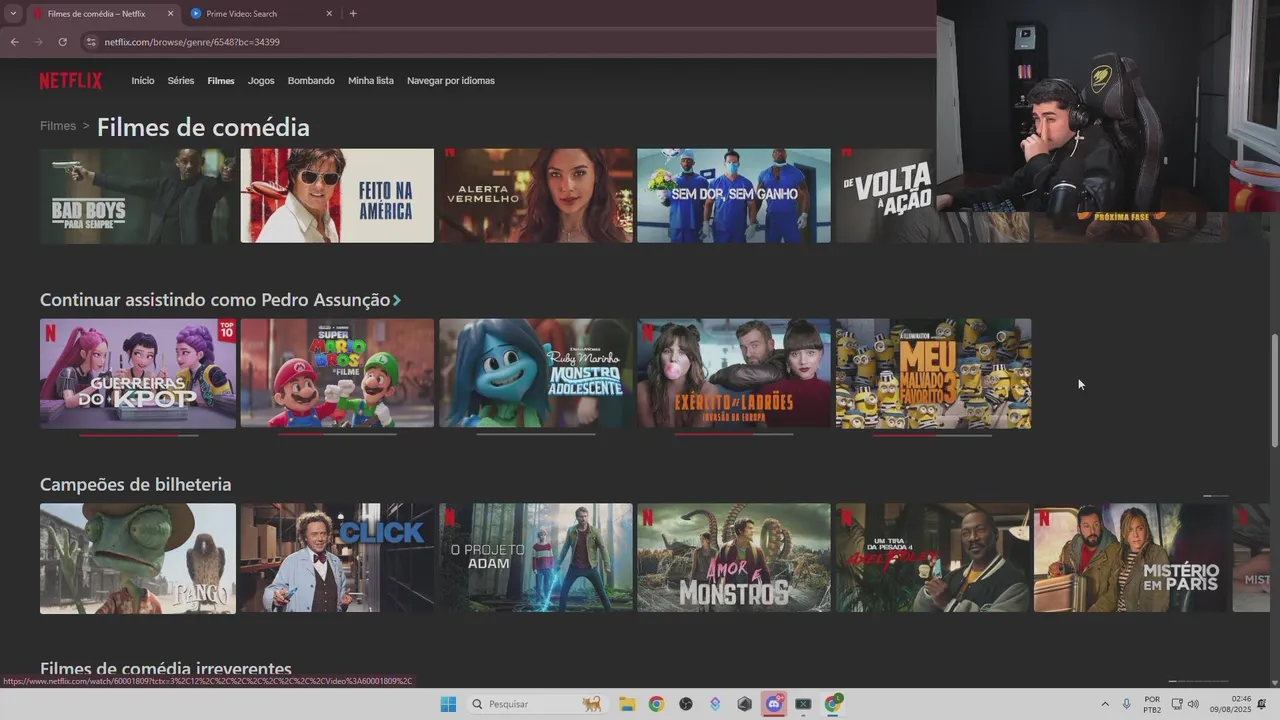Viewport: 1280px width, 720px height.
Task: Click the address bar URL field
Action: (x=500, y=42)
